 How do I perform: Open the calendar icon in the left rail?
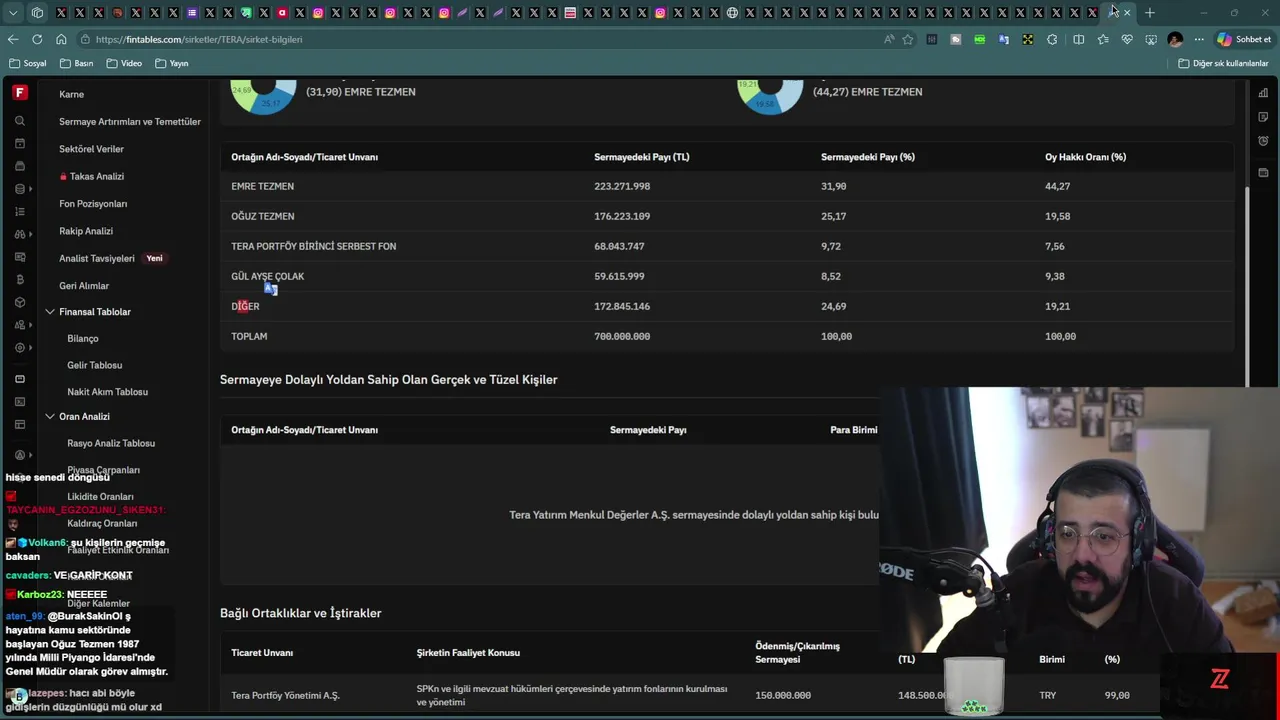coord(20,144)
